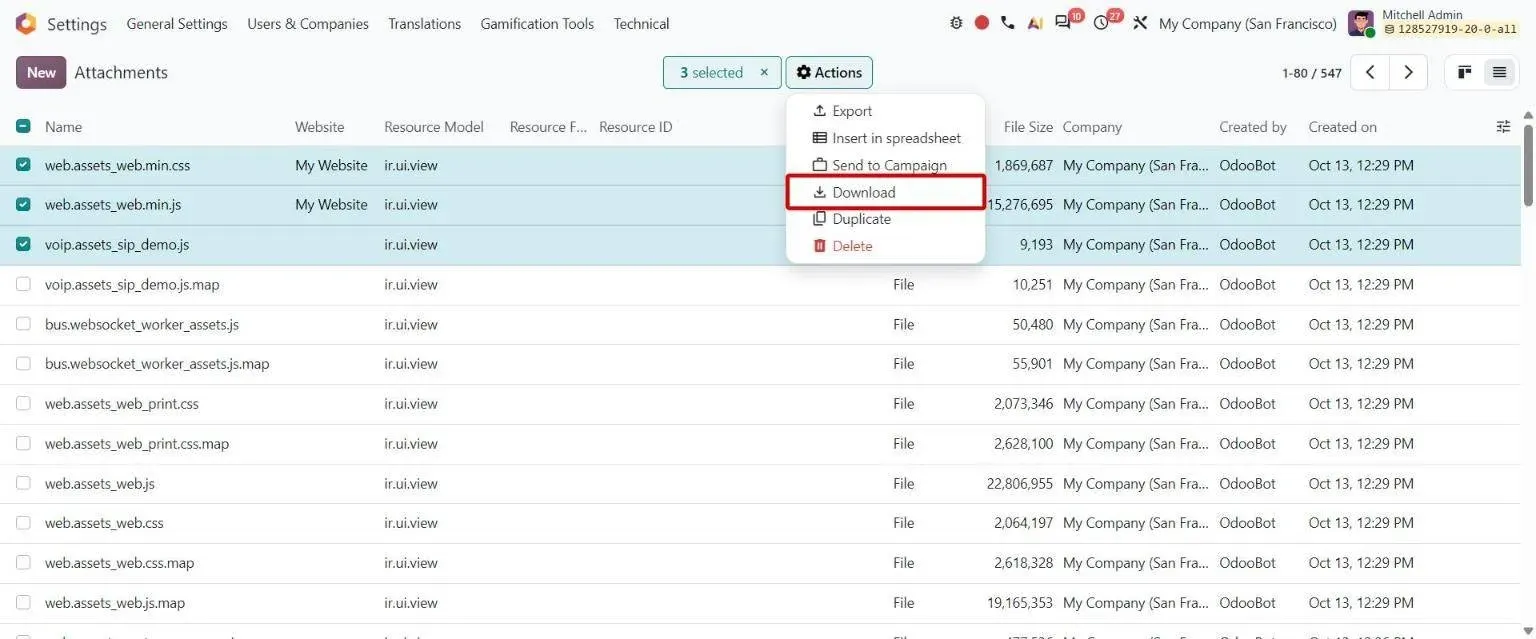Screen dimensions: 1536x639
Task: Toggle the select-all header checkbox
Action: pos(23,126)
